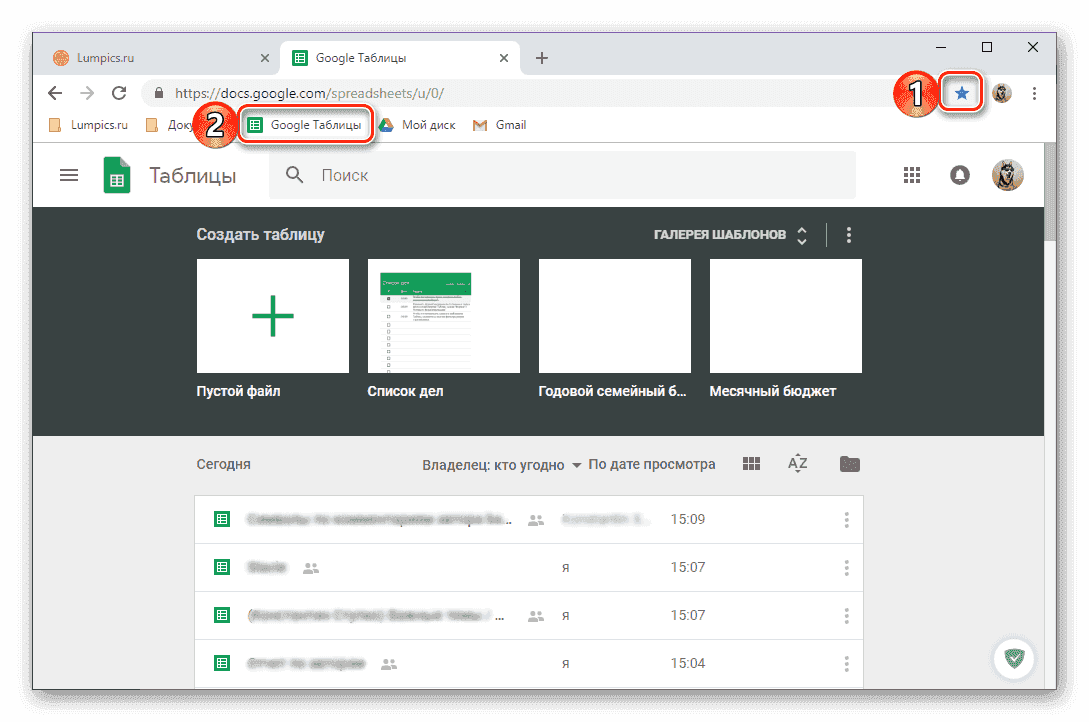Click the Google Таблицы bookmark link

point(306,124)
